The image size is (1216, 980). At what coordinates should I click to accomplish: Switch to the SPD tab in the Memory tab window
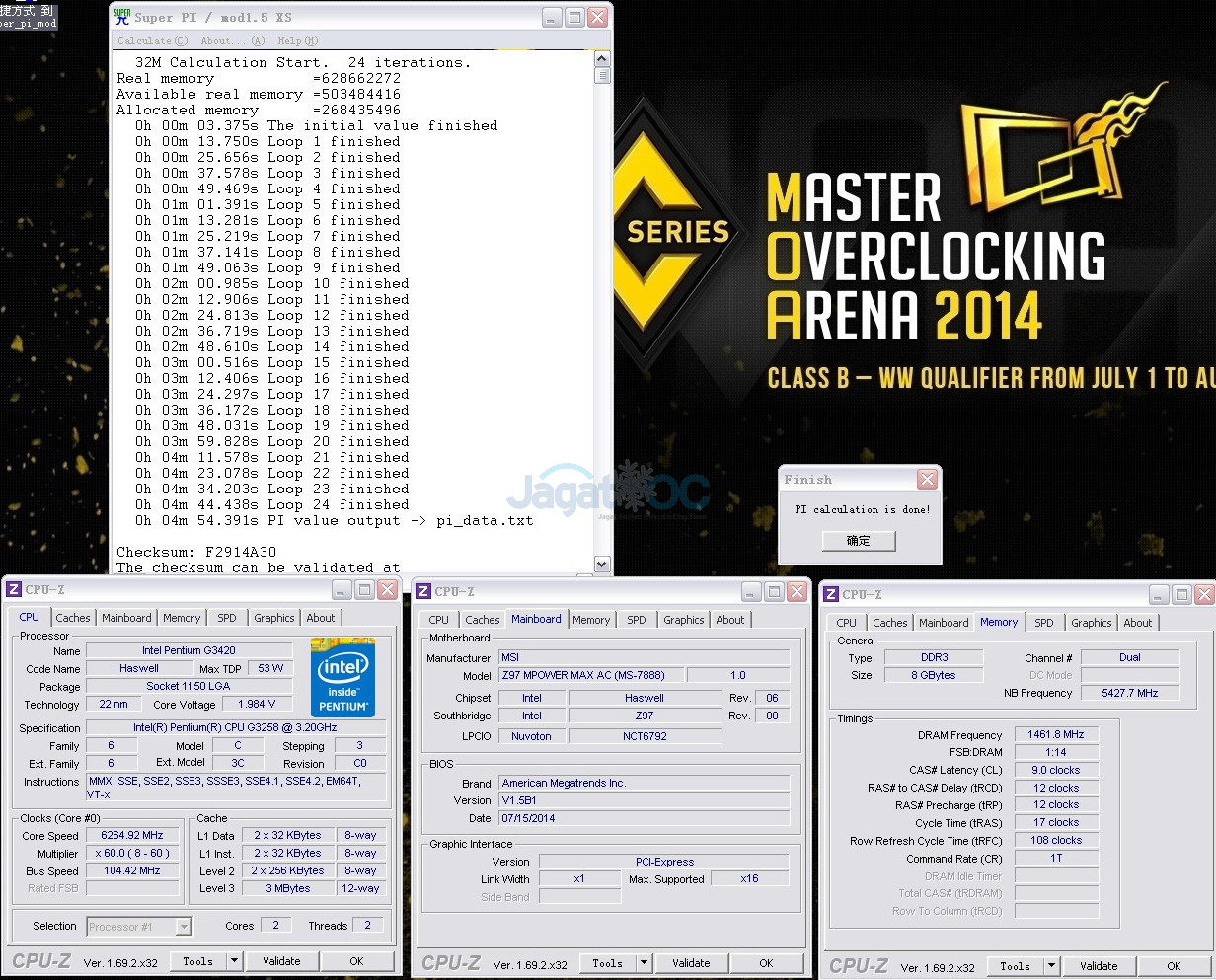1043,623
